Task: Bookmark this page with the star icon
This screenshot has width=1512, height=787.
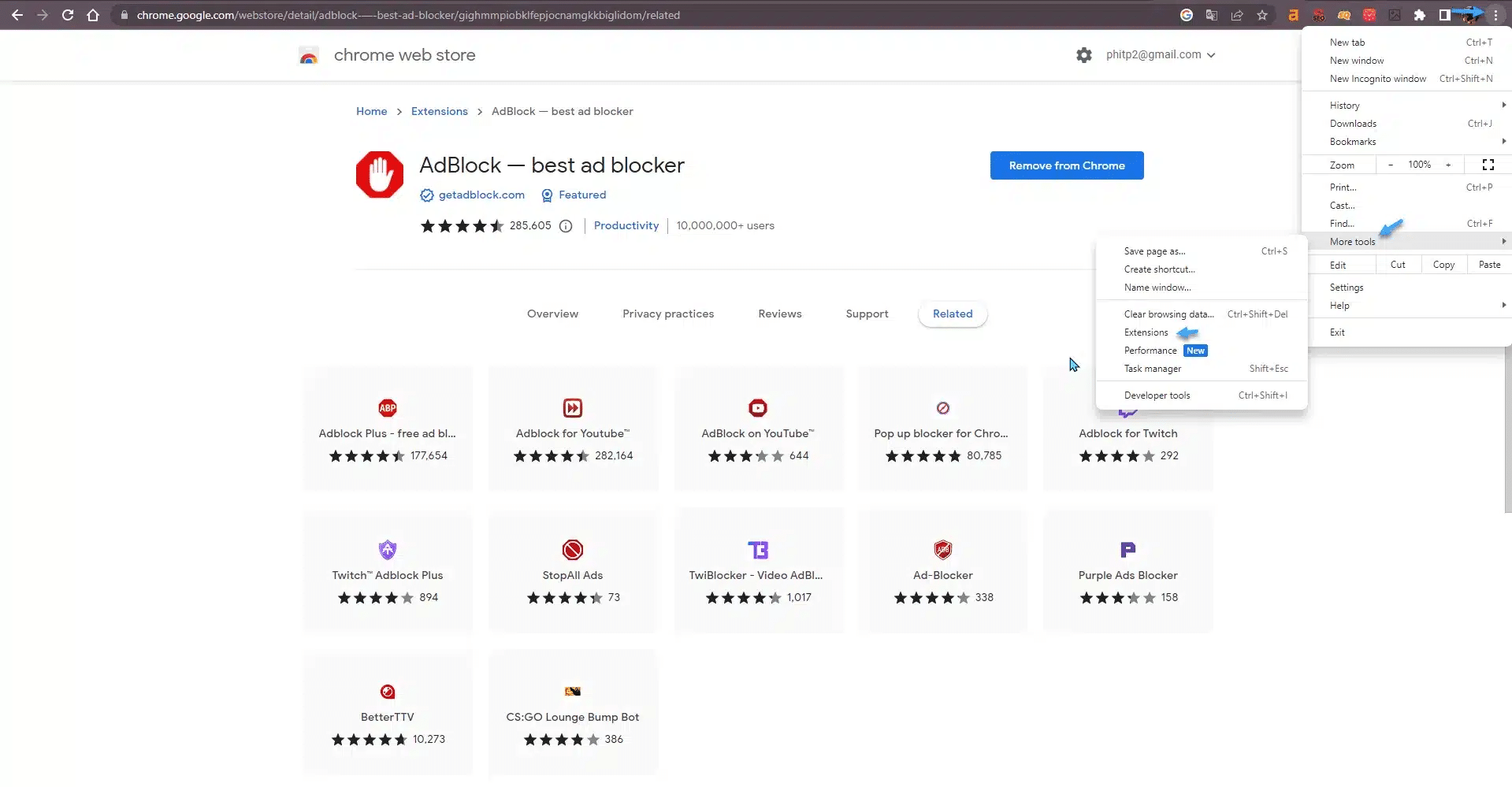Action: pos(1262,15)
